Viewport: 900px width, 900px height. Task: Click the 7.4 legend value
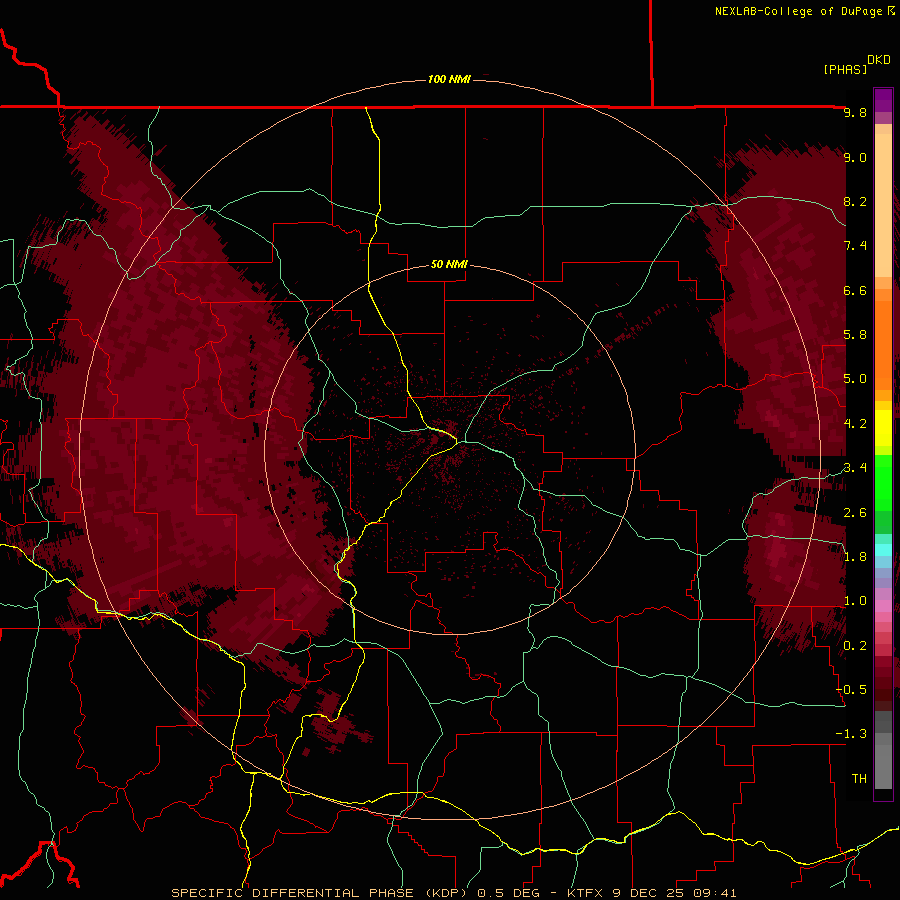(855, 246)
